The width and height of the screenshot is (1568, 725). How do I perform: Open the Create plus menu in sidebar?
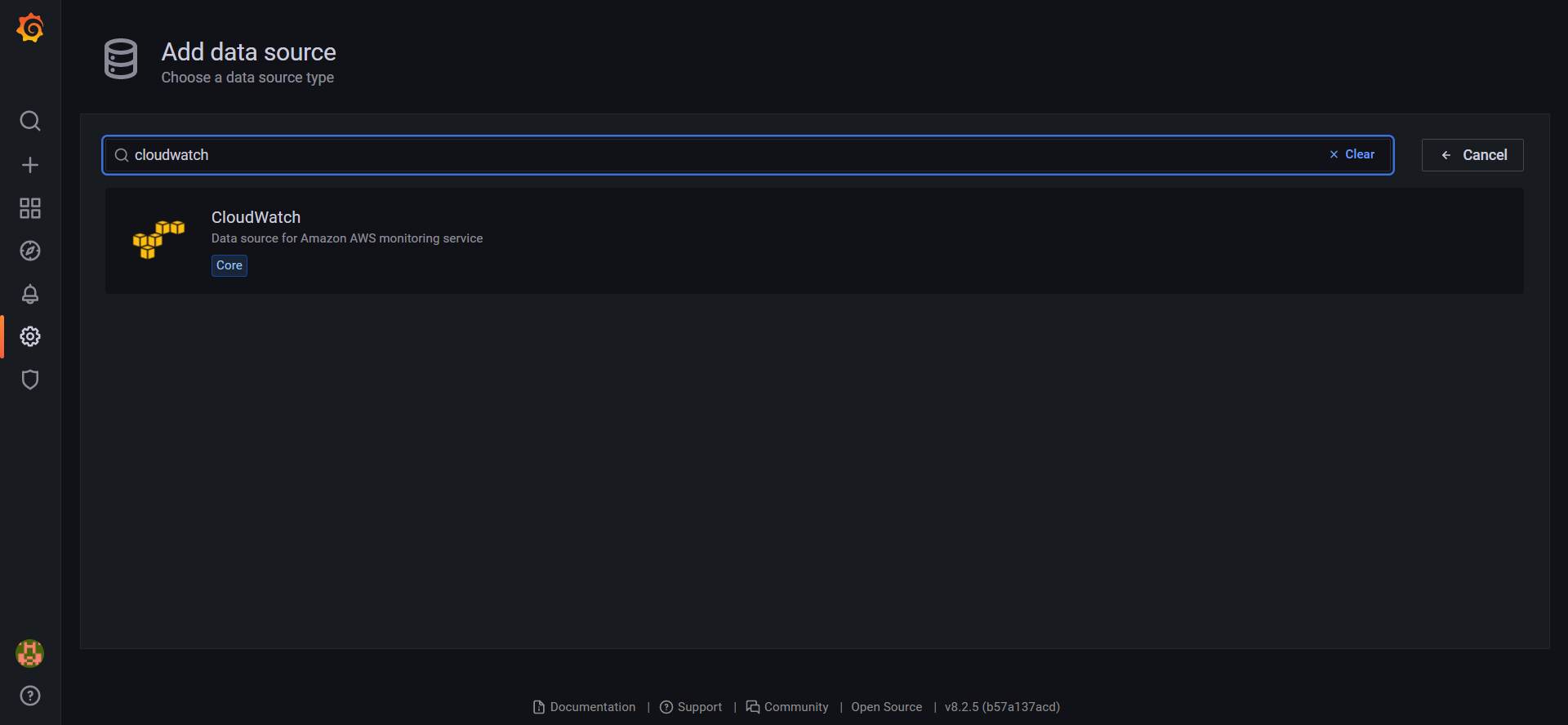coord(30,165)
